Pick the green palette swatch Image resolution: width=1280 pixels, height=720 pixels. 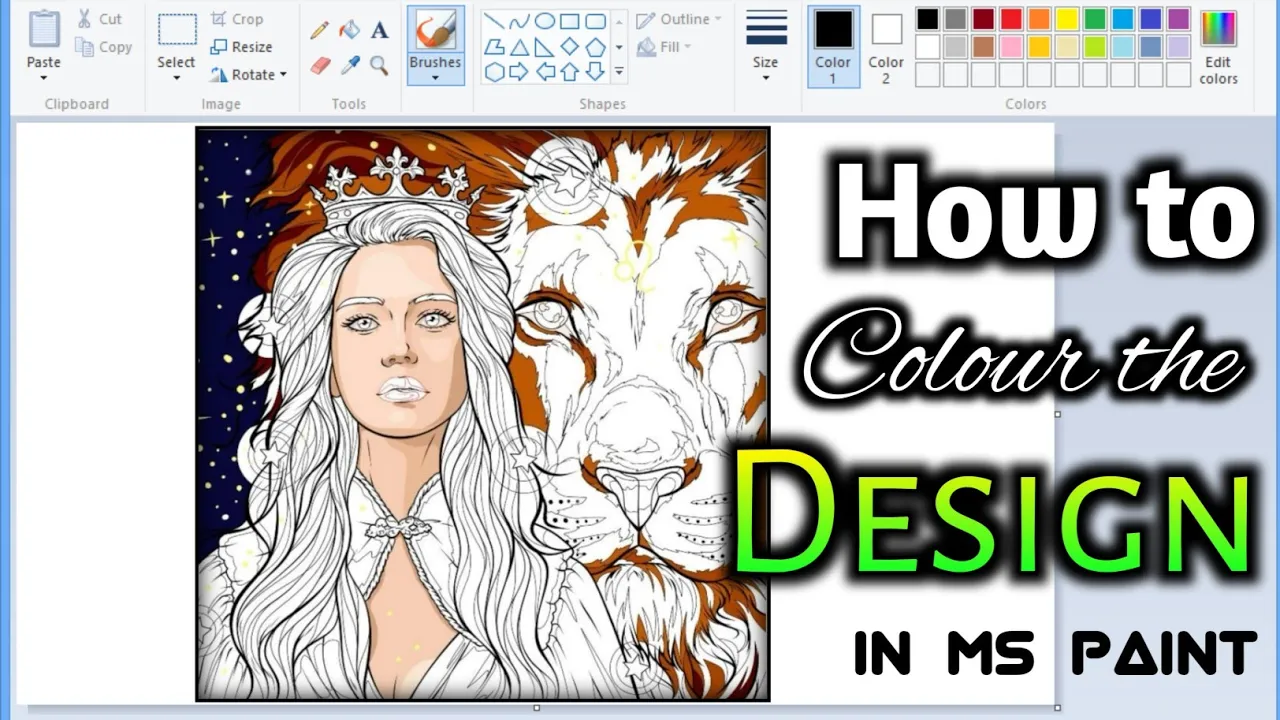click(1096, 19)
